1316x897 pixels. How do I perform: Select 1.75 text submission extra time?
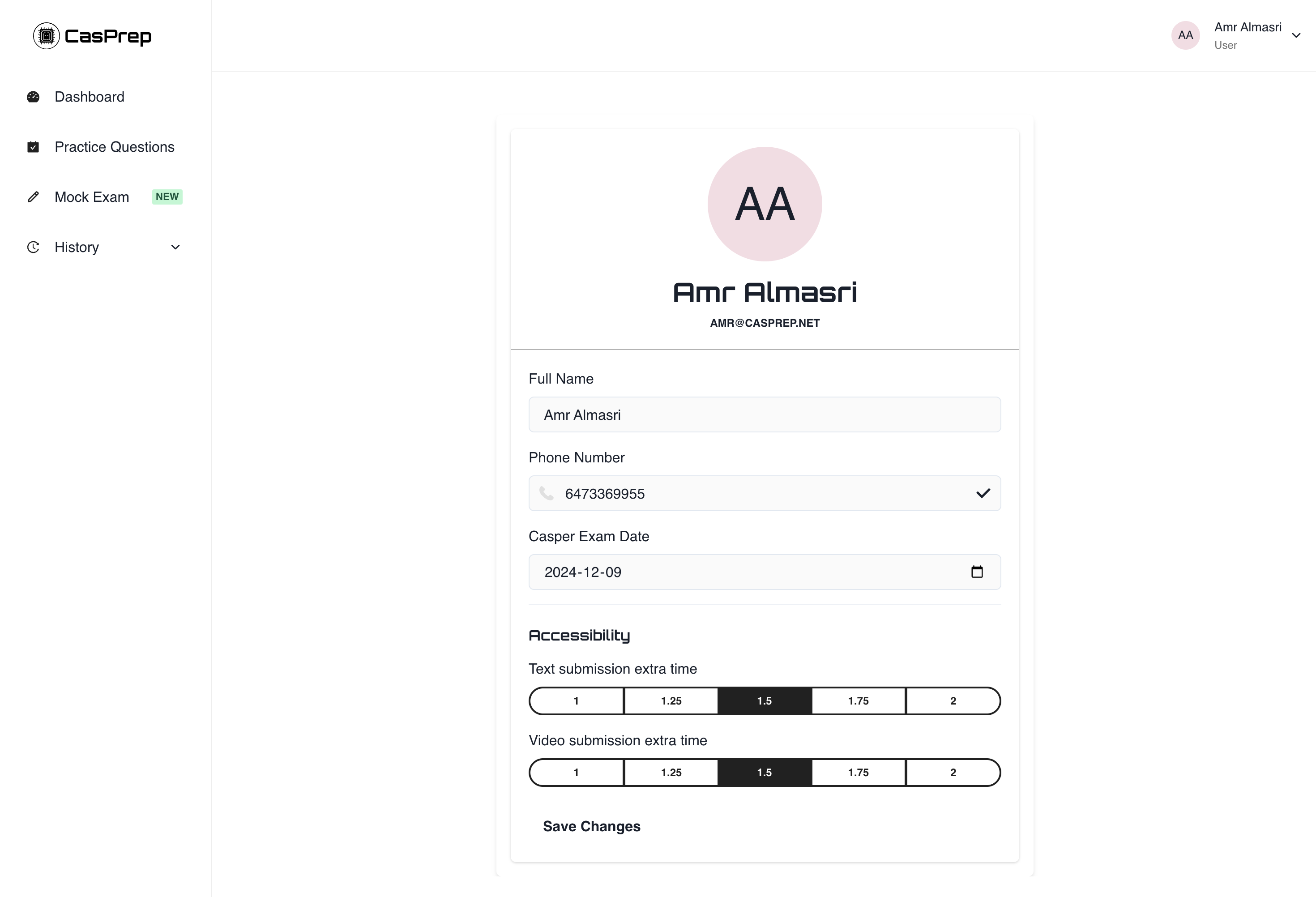point(859,701)
